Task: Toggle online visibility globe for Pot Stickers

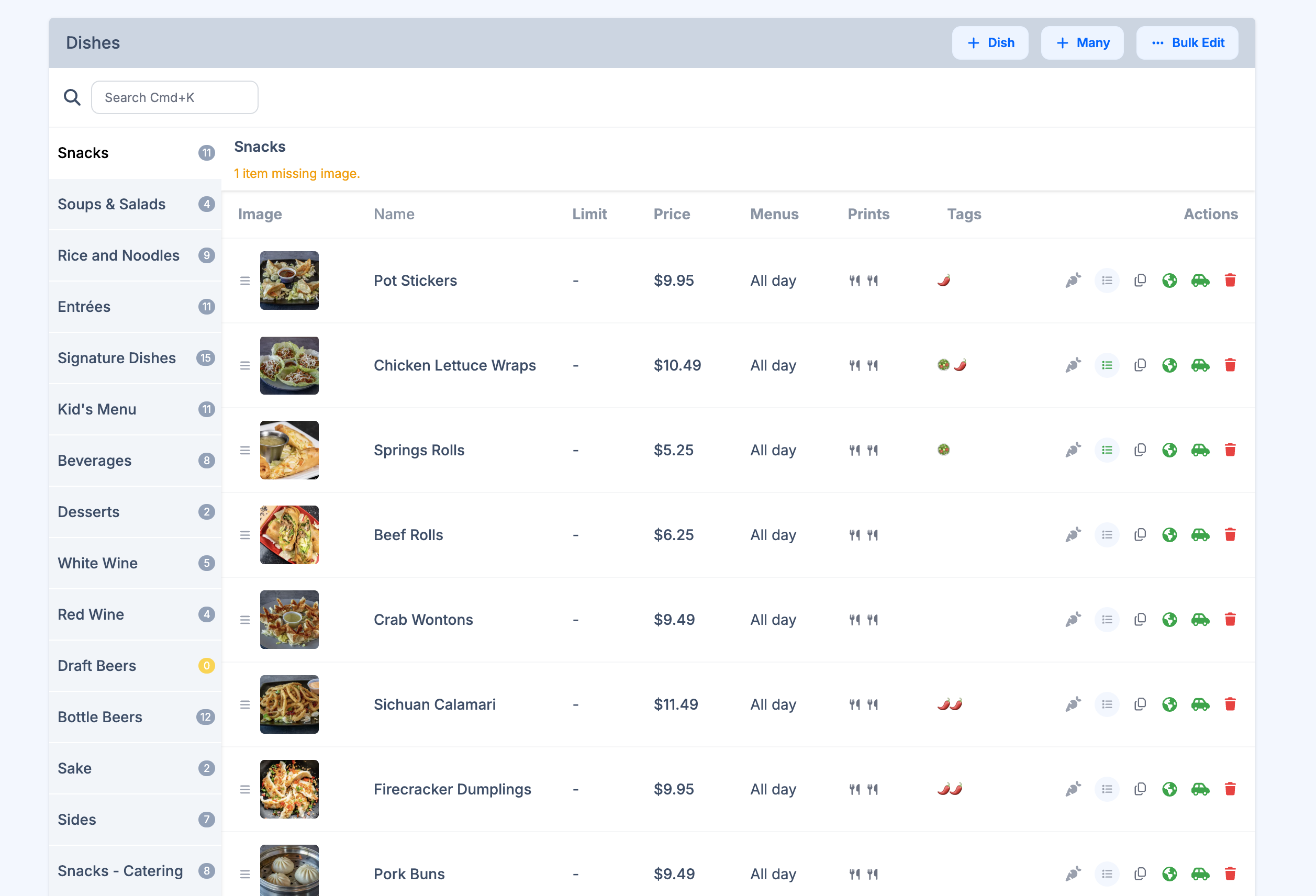Action: click(x=1170, y=280)
